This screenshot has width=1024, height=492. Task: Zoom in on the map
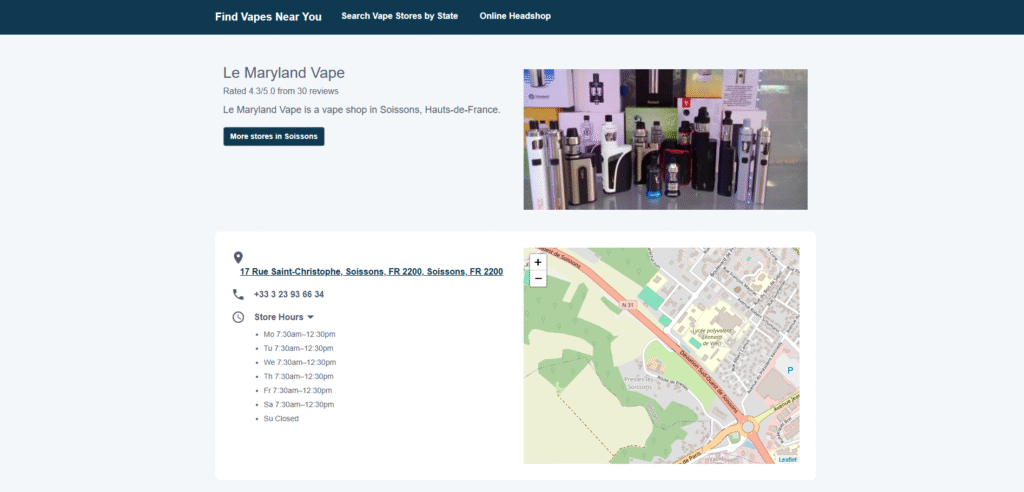point(537,262)
